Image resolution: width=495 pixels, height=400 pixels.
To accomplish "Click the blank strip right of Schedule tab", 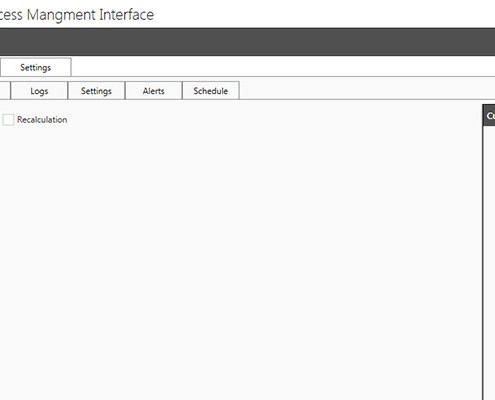I will point(367,91).
